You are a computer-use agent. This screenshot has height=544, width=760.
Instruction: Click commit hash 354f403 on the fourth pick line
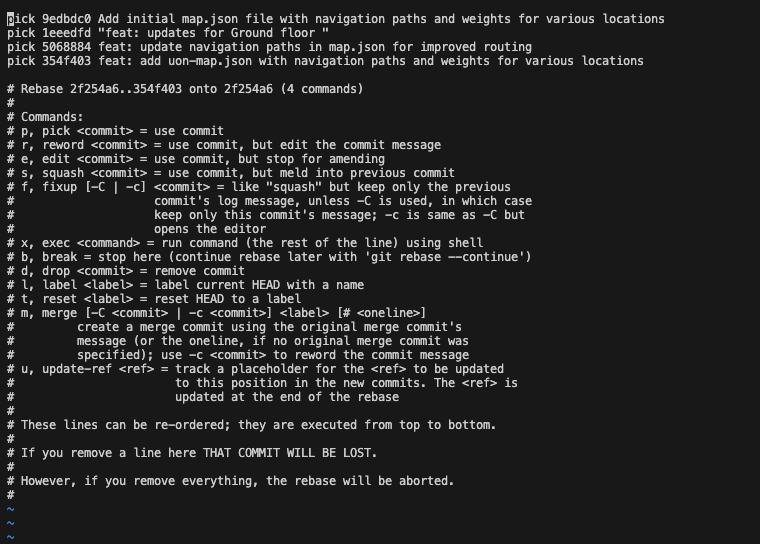66,61
